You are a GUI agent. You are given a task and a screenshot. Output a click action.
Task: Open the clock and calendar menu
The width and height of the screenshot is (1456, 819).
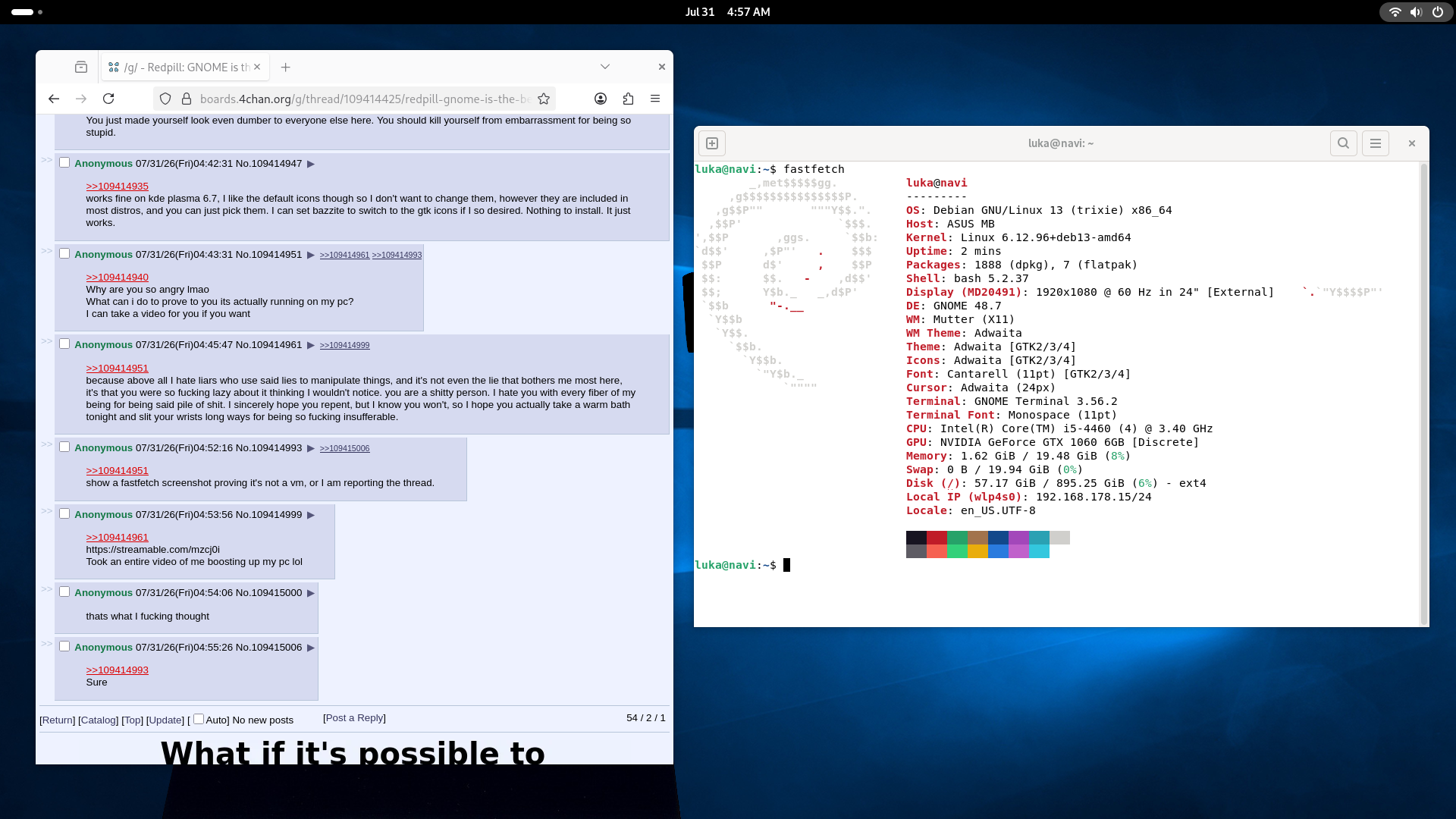tap(727, 12)
